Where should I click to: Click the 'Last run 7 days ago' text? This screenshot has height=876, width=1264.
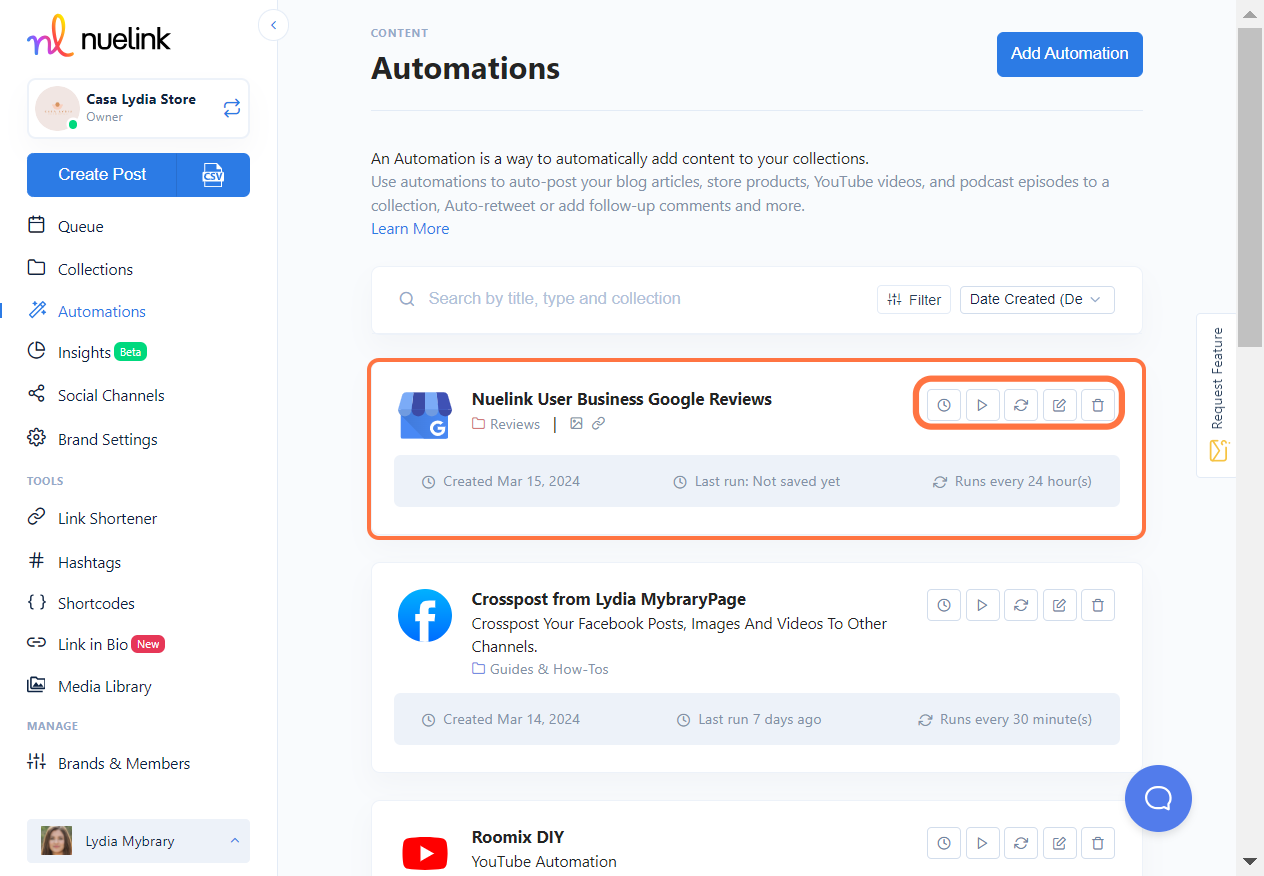coord(760,719)
